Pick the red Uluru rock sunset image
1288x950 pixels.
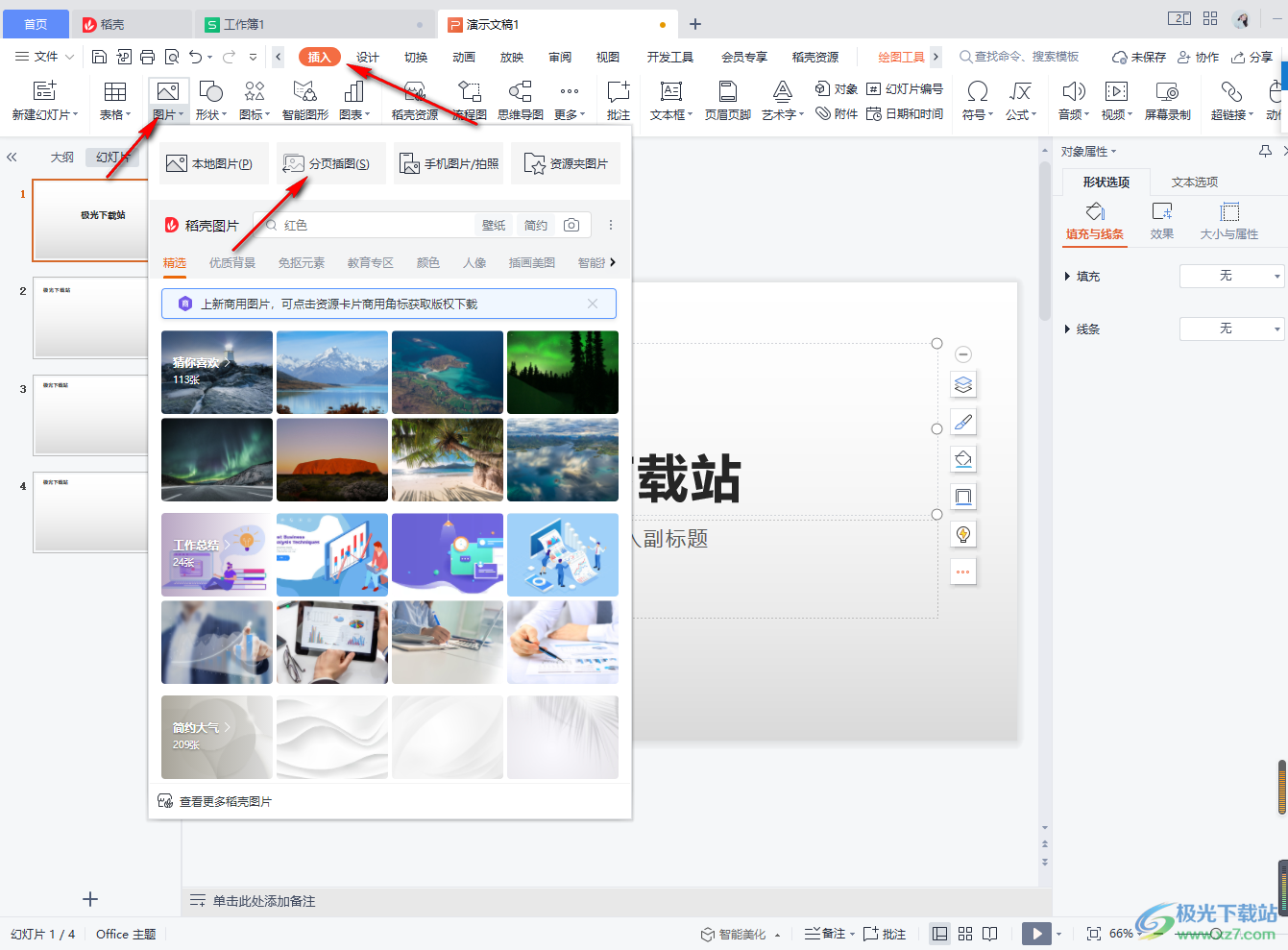point(332,459)
